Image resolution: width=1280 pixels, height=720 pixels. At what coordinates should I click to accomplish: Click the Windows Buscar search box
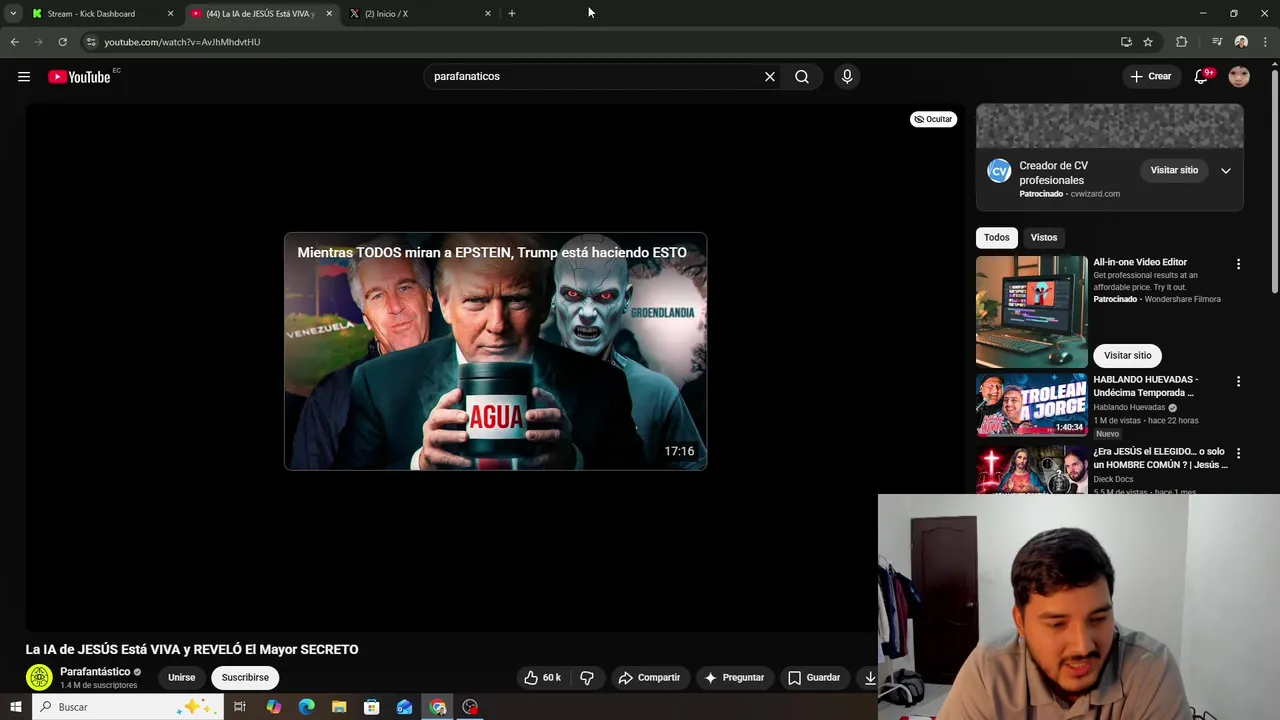(128, 707)
